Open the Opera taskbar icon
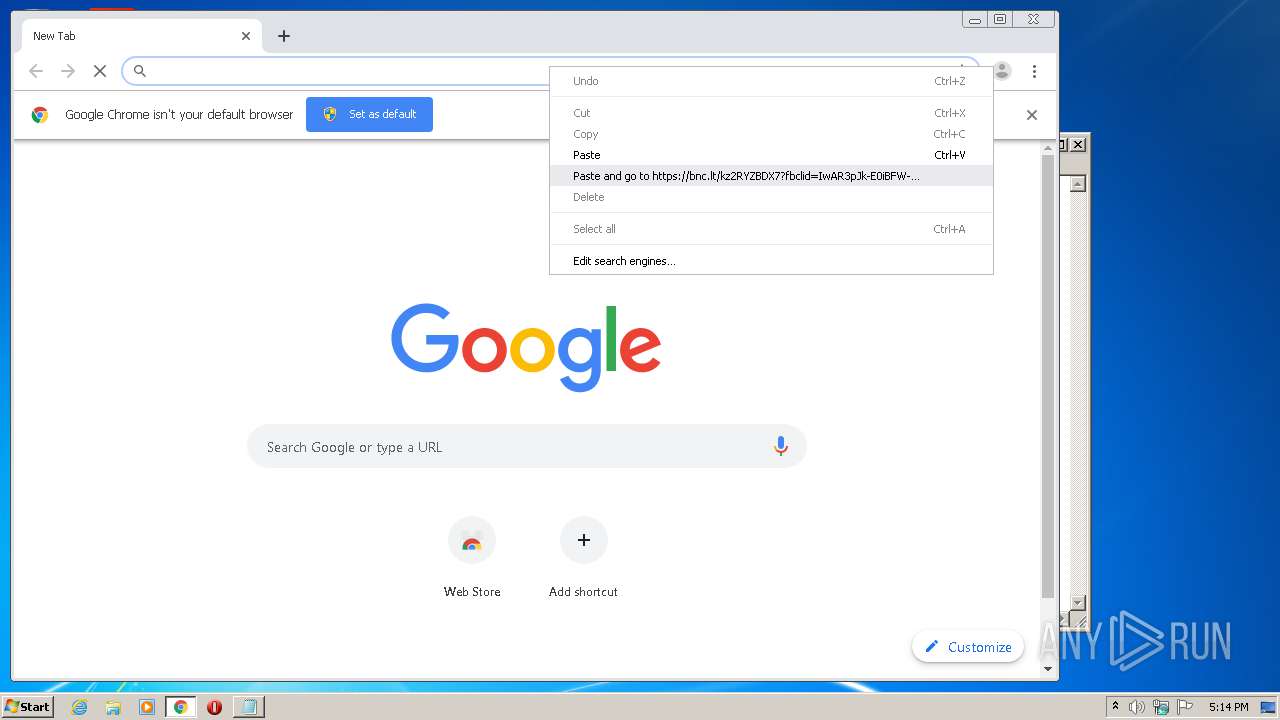The width and height of the screenshot is (1280, 720). point(214,707)
